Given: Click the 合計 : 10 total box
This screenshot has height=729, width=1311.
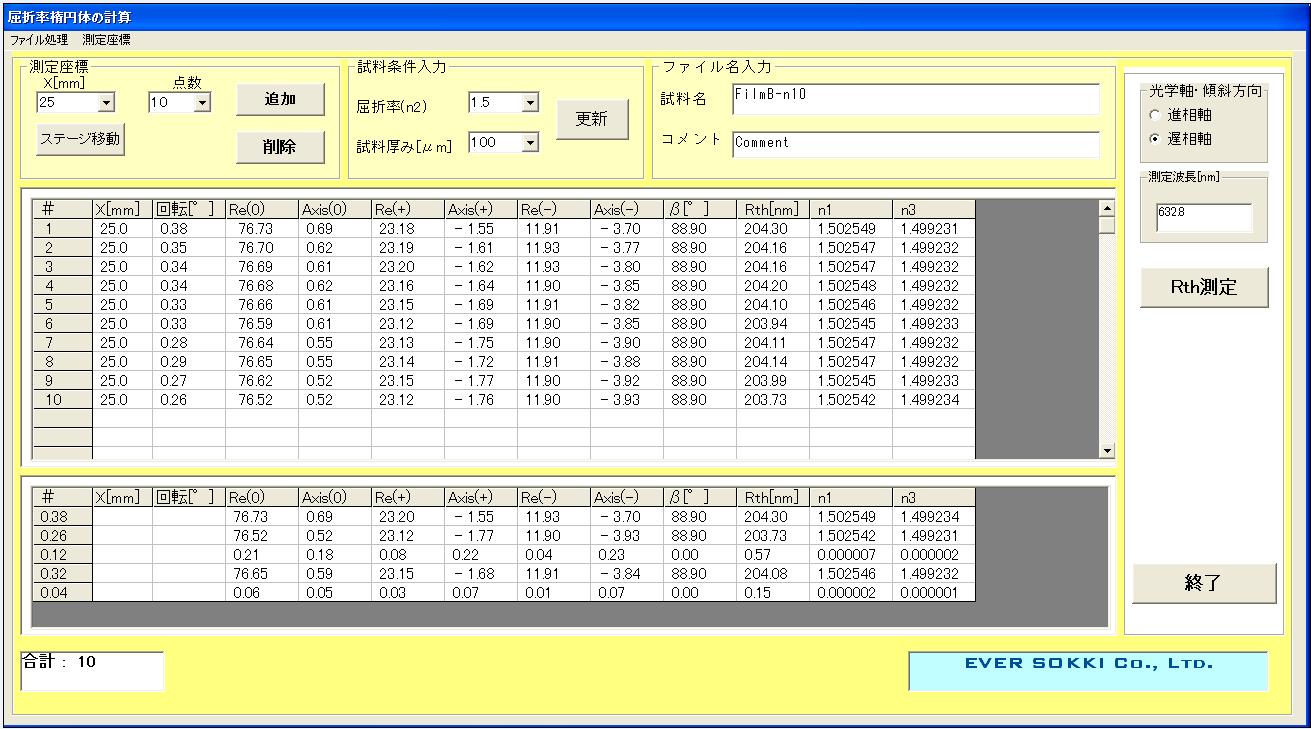Looking at the screenshot, I should (92, 671).
